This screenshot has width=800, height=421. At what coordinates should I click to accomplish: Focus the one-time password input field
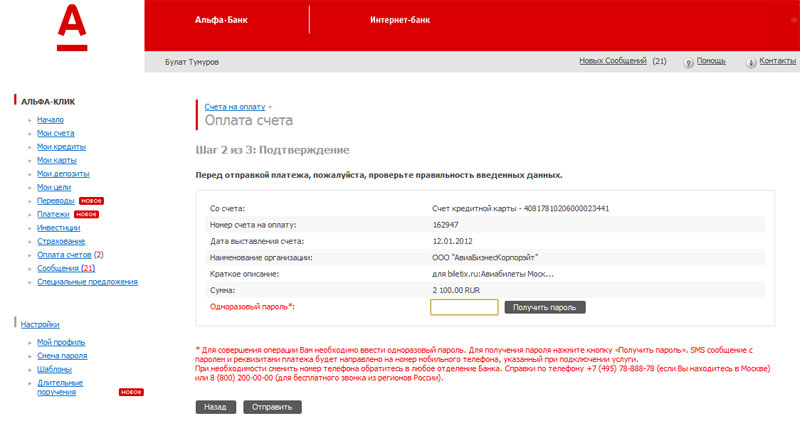464,307
